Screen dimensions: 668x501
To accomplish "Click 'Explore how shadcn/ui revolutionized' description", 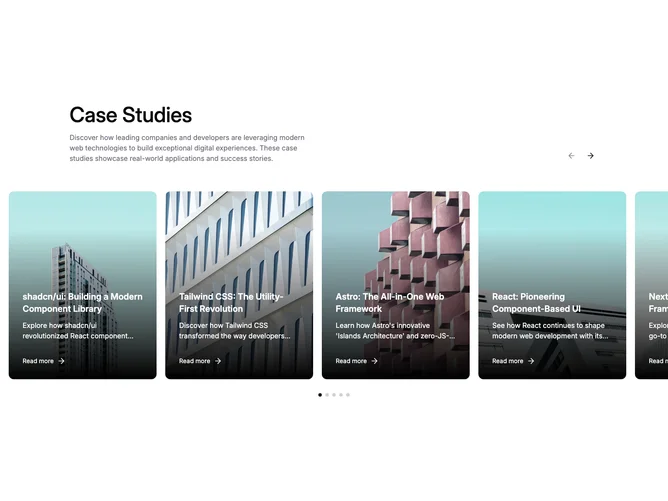I will (78, 331).
